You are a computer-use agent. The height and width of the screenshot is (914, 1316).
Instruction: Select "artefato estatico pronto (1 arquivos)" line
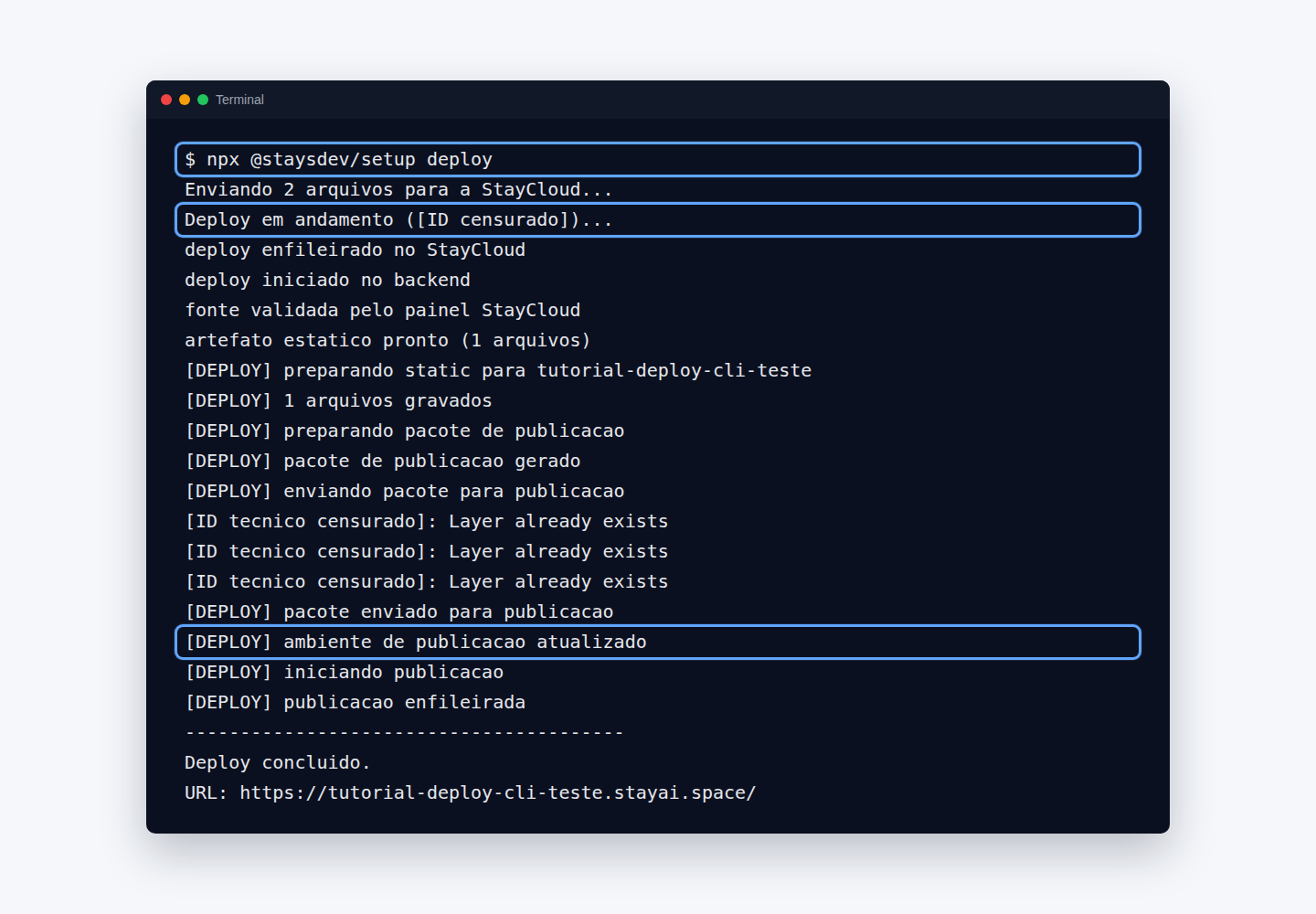tap(387, 340)
